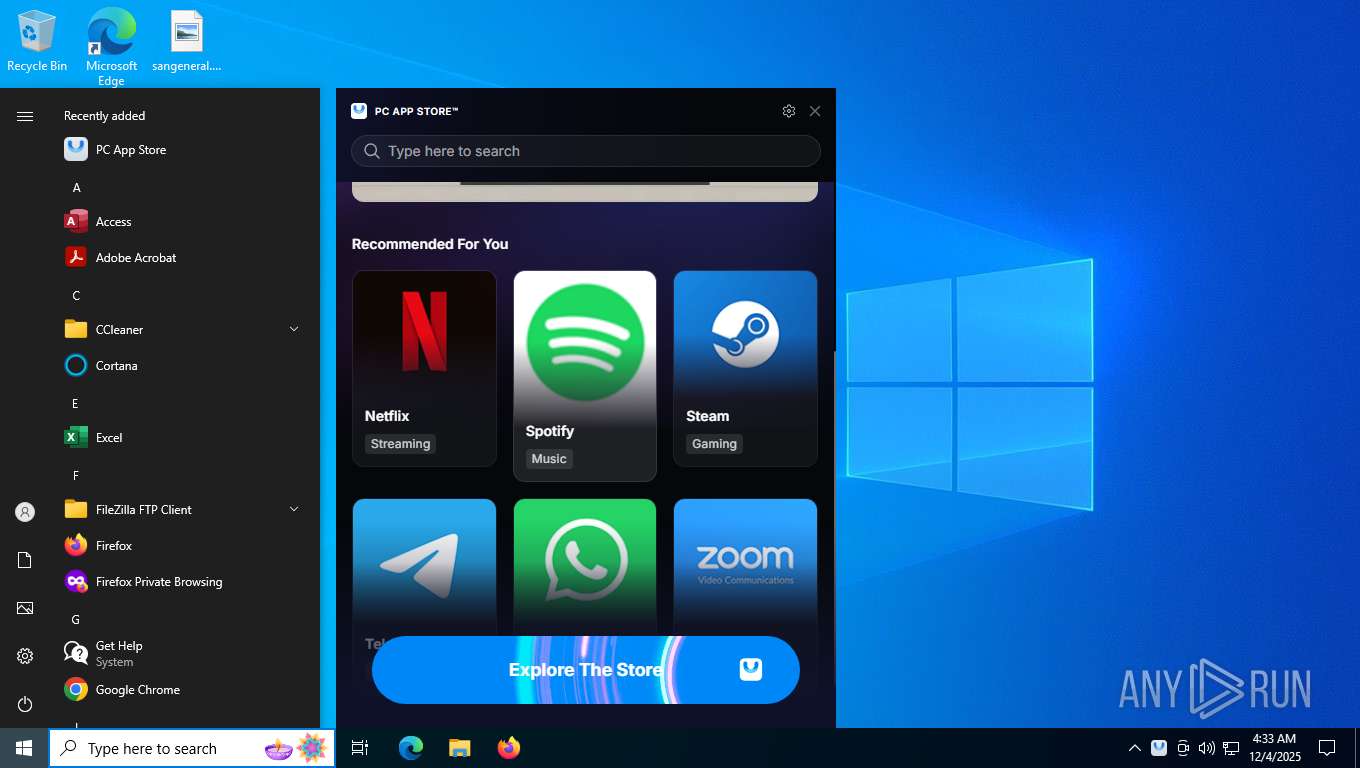Image resolution: width=1360 pixels, height=768 pixels.
Task: Open the Zoom app card
Action: click(x=745, y=566)
